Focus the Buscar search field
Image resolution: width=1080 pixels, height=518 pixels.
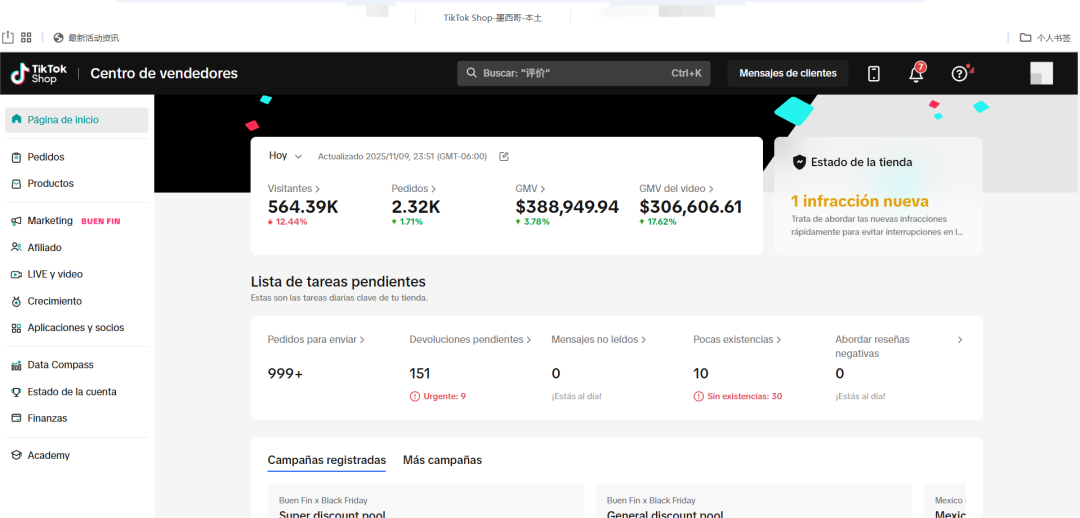583,73
